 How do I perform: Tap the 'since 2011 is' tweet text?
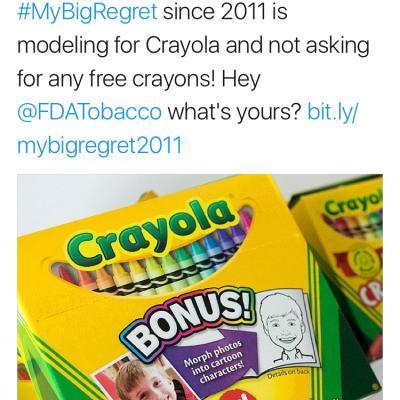pyautogui.click(x=225, y=12)
